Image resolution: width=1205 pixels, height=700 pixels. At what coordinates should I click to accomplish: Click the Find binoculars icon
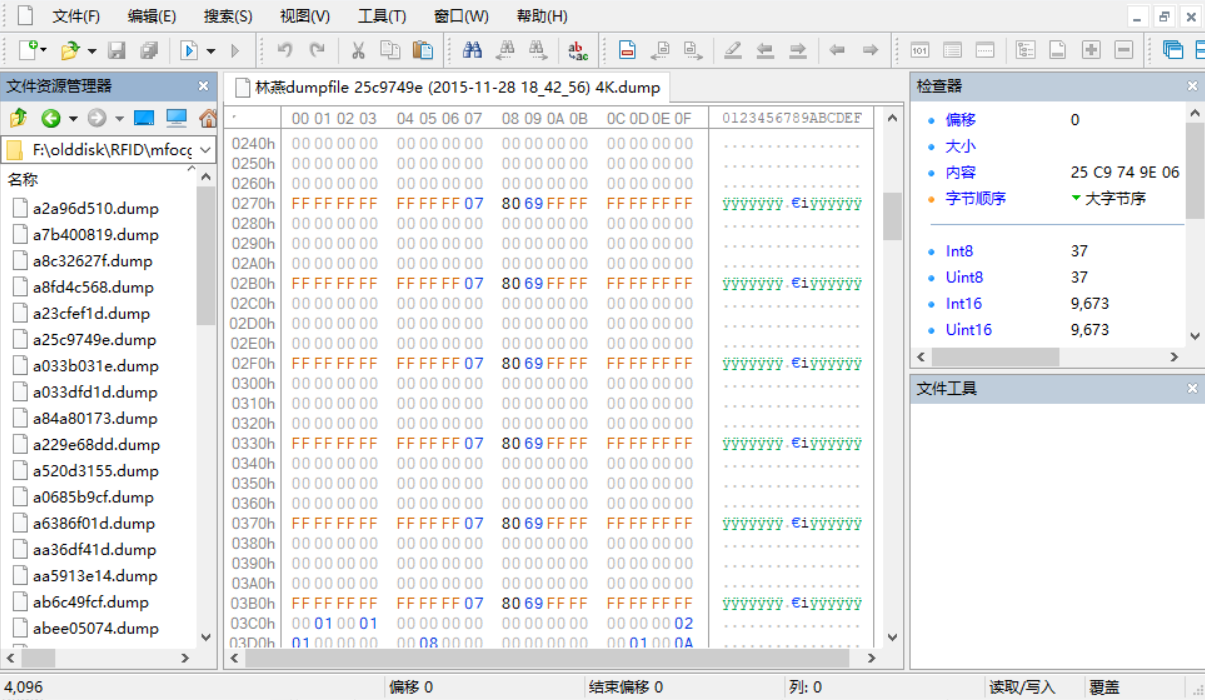(x=473, y=50)
